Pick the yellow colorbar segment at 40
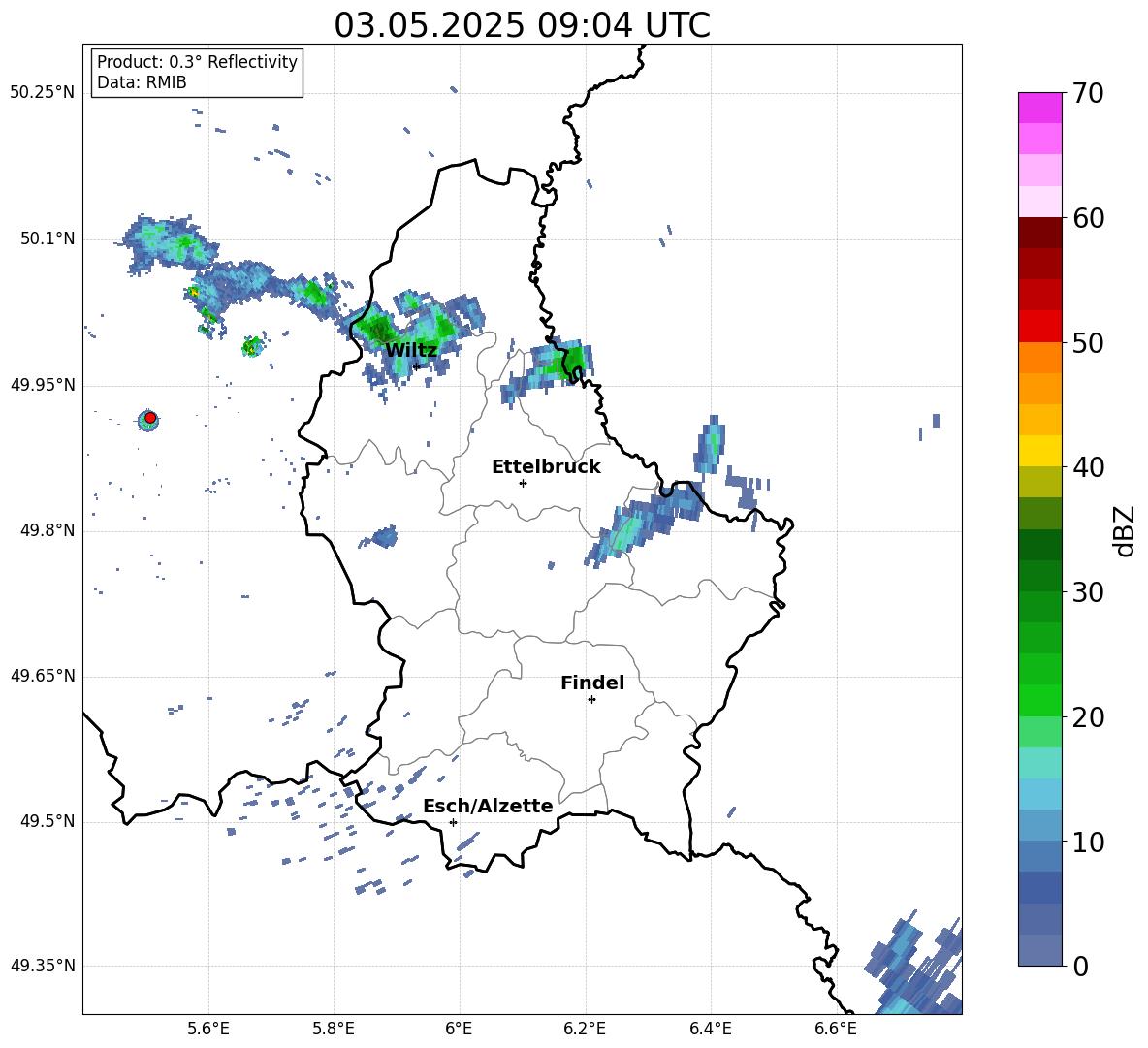 [1039, 451]
